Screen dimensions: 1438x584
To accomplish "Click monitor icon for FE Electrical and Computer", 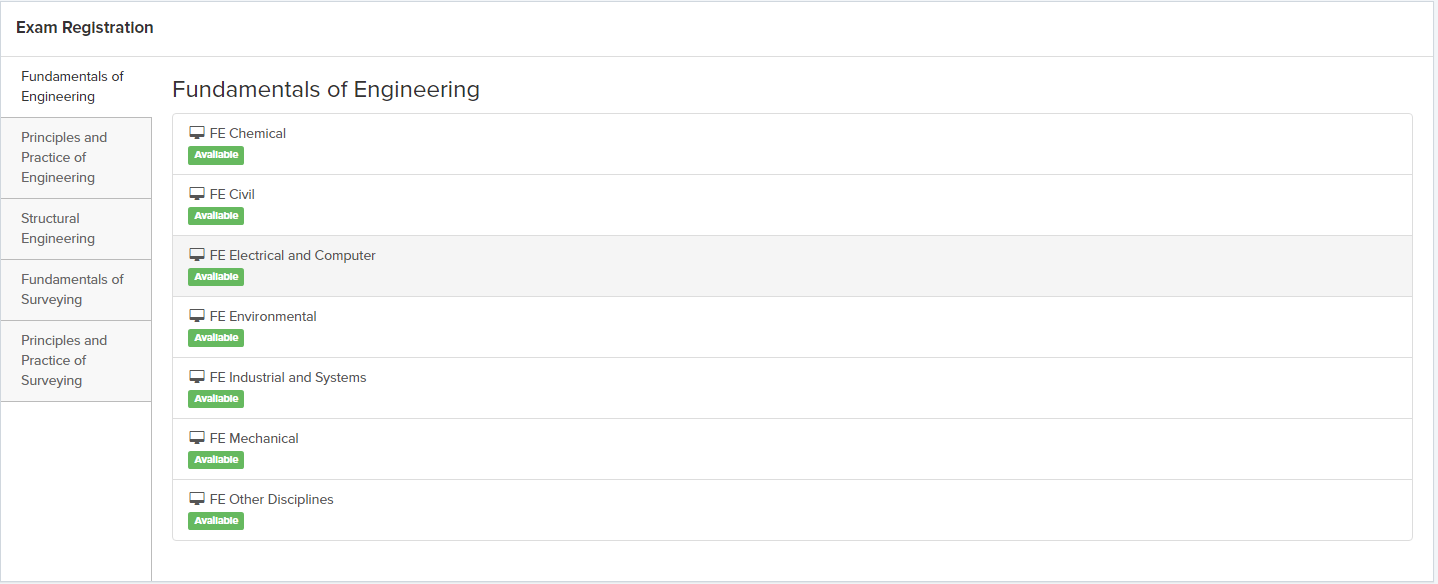I will [x=197, y=255].
